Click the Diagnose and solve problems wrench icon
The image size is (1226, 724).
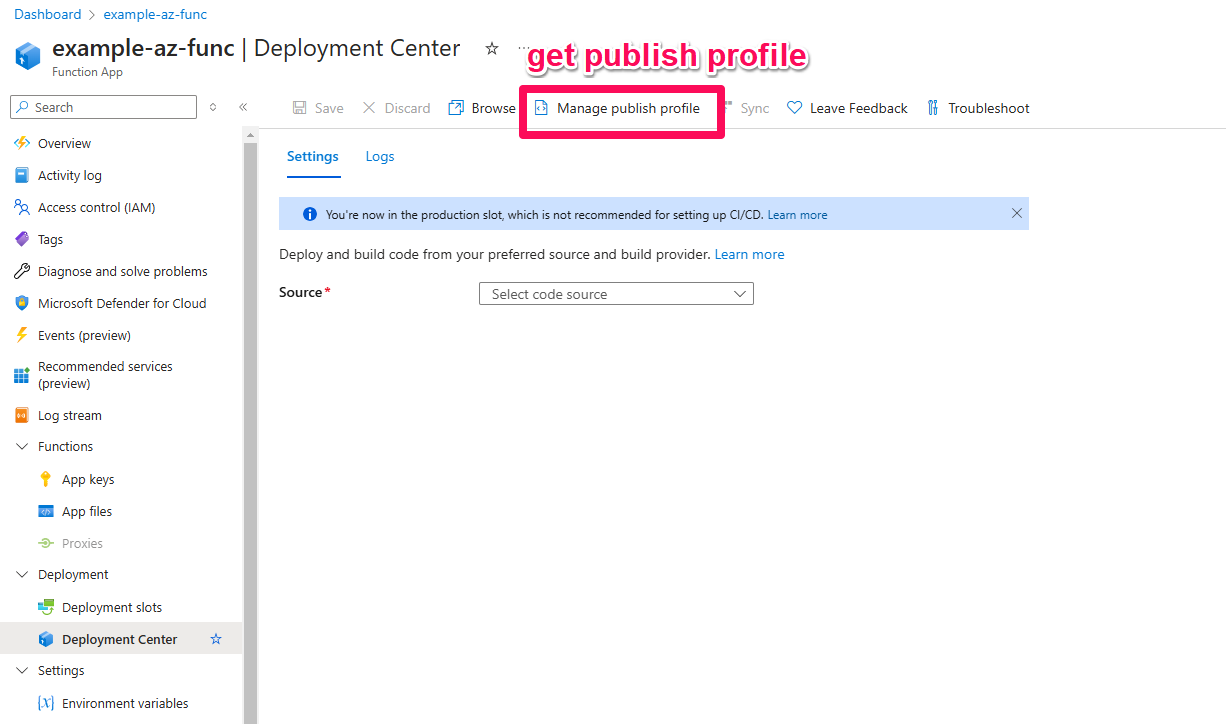coord(22,271)
